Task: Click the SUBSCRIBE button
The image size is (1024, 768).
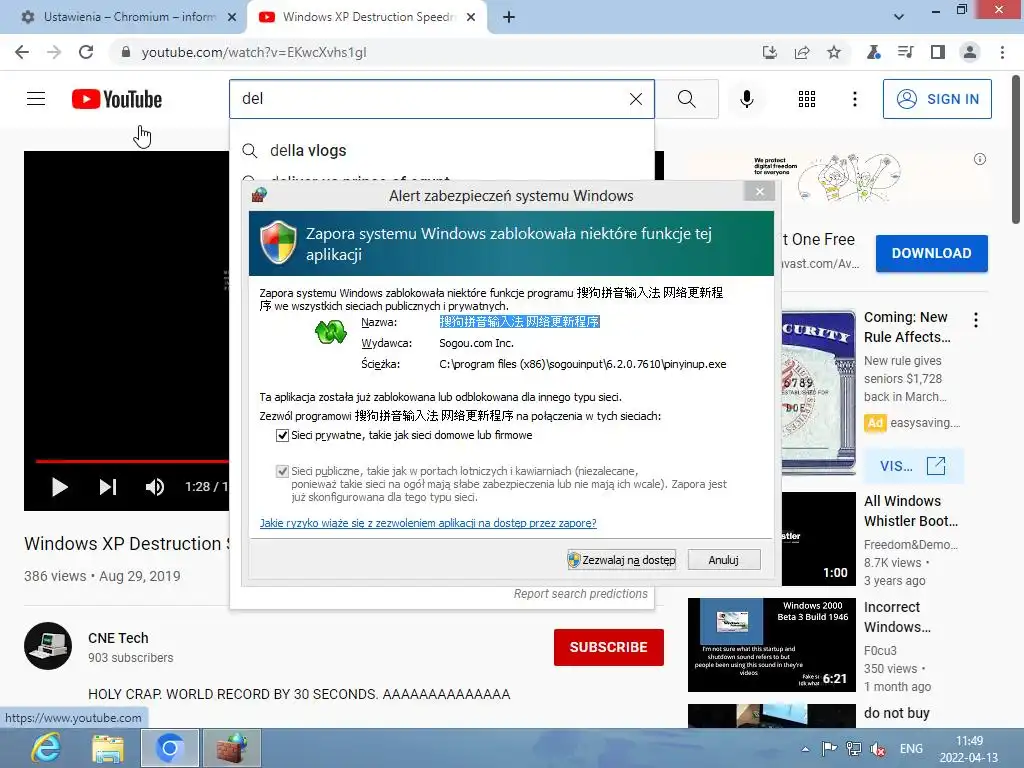Action: click(x=609, y=647)
